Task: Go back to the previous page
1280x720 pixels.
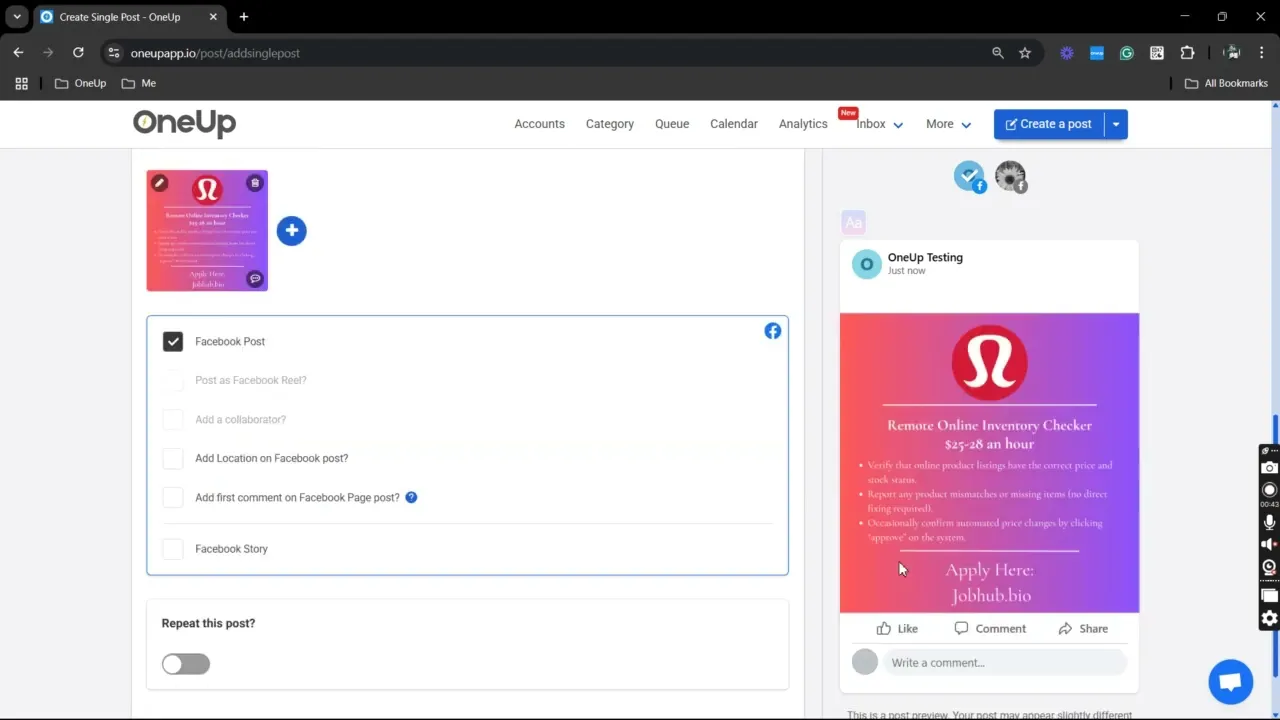Action: (18, 53)
